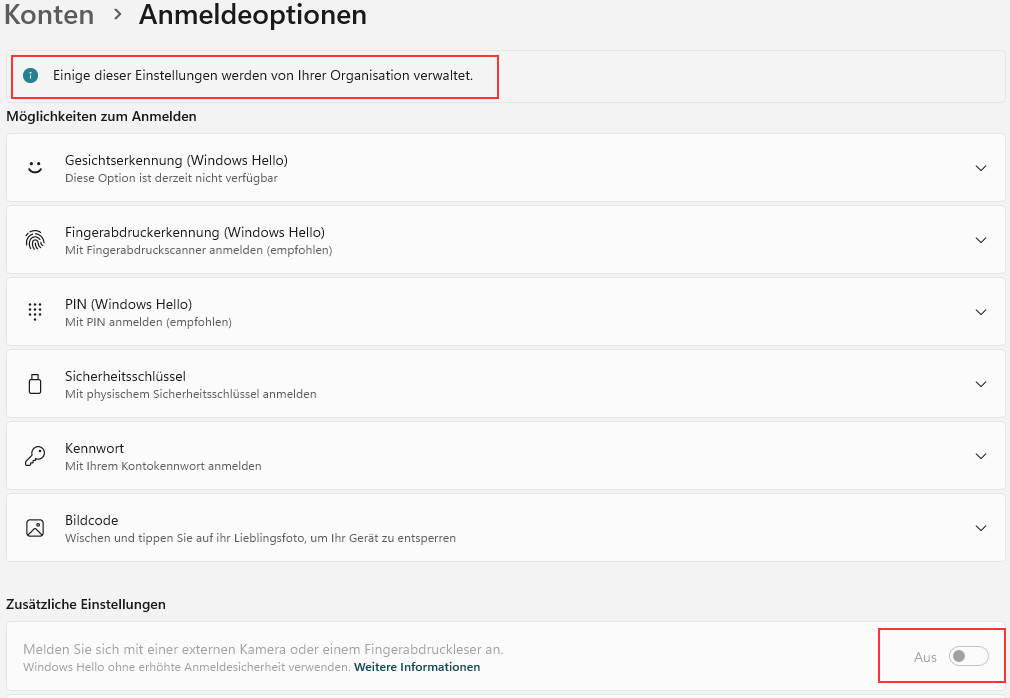Click the Bildcode picture icon

[35, 528]
